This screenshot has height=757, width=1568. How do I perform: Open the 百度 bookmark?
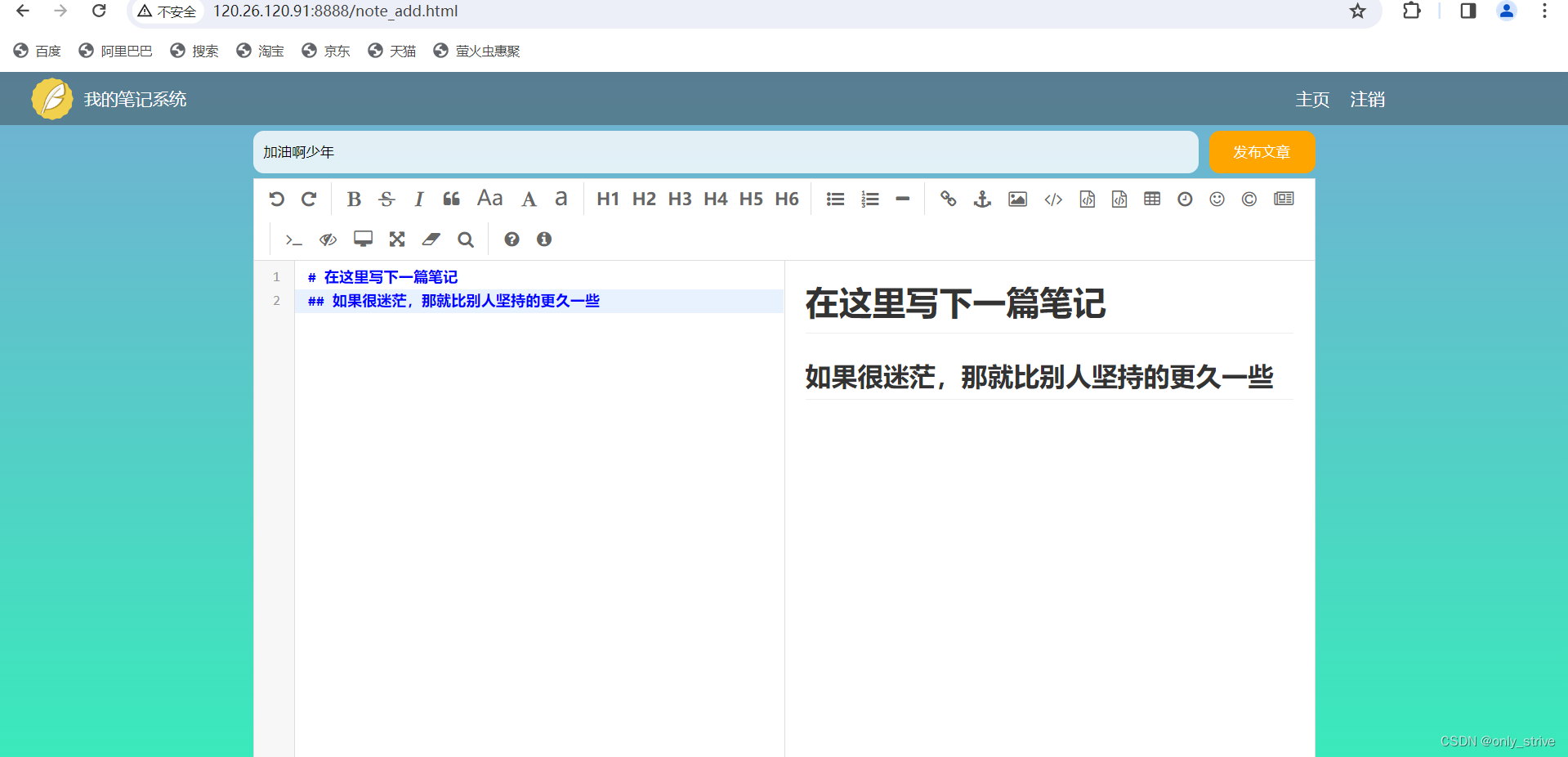point(38,51)
